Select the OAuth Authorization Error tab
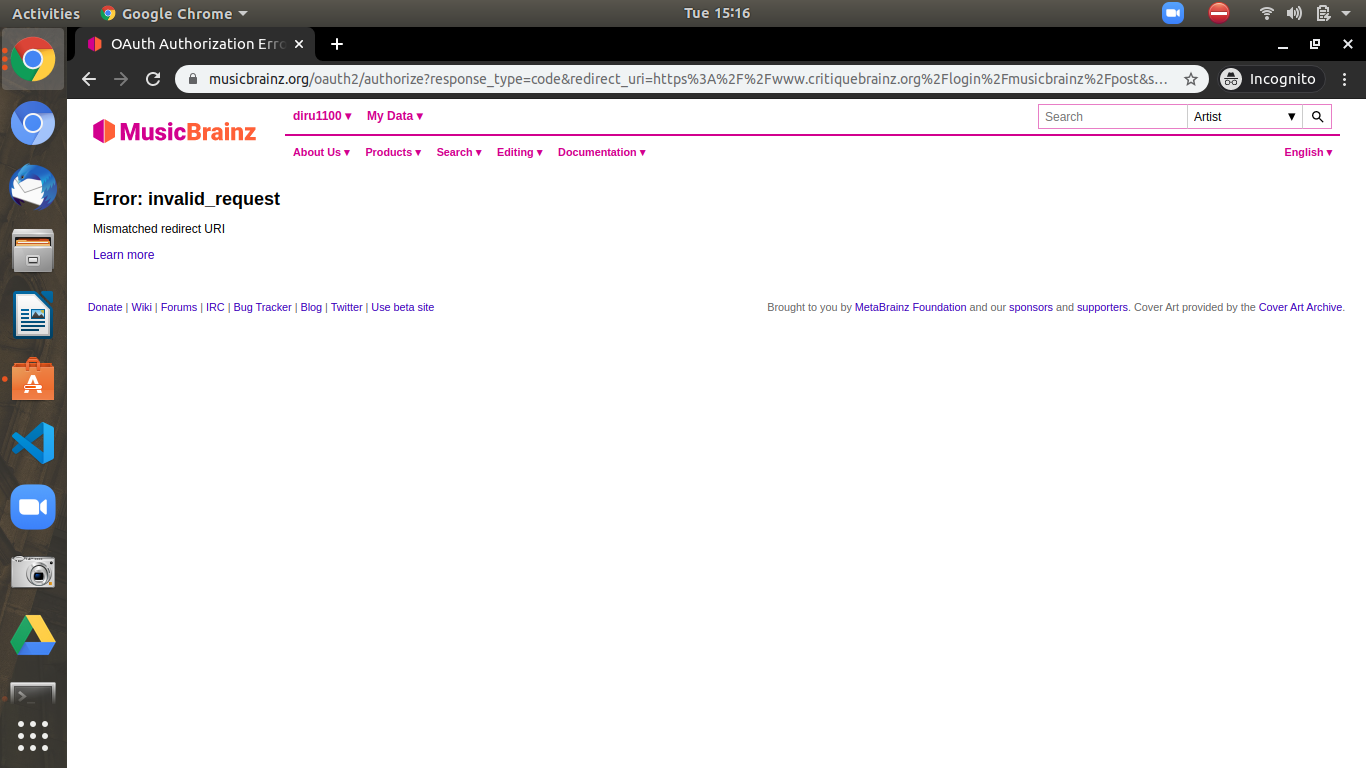The image size is (1366, 768). point(196,44)
